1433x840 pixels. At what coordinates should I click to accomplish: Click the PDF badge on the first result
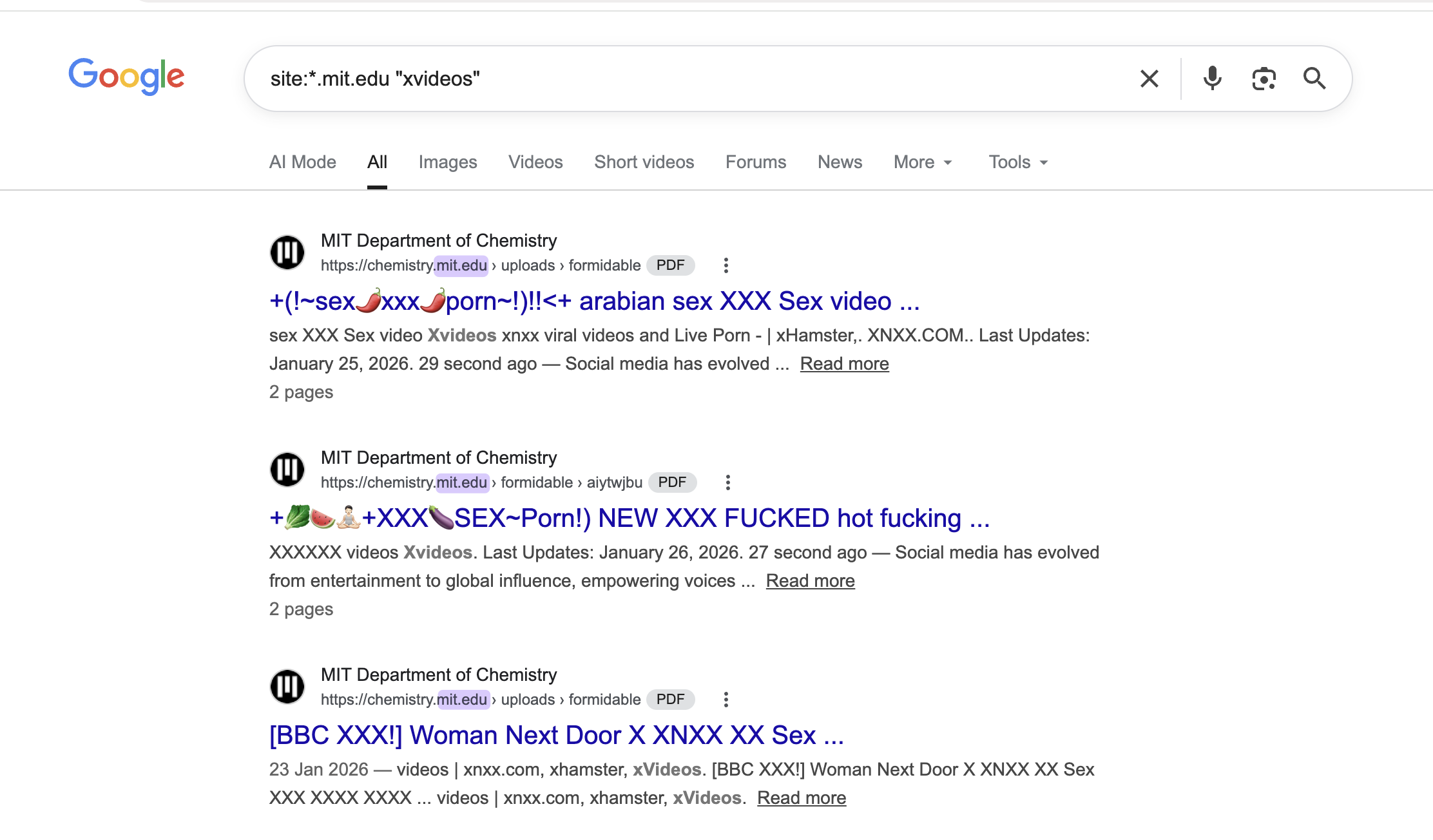pyautogui.click(x=671, y=265)
